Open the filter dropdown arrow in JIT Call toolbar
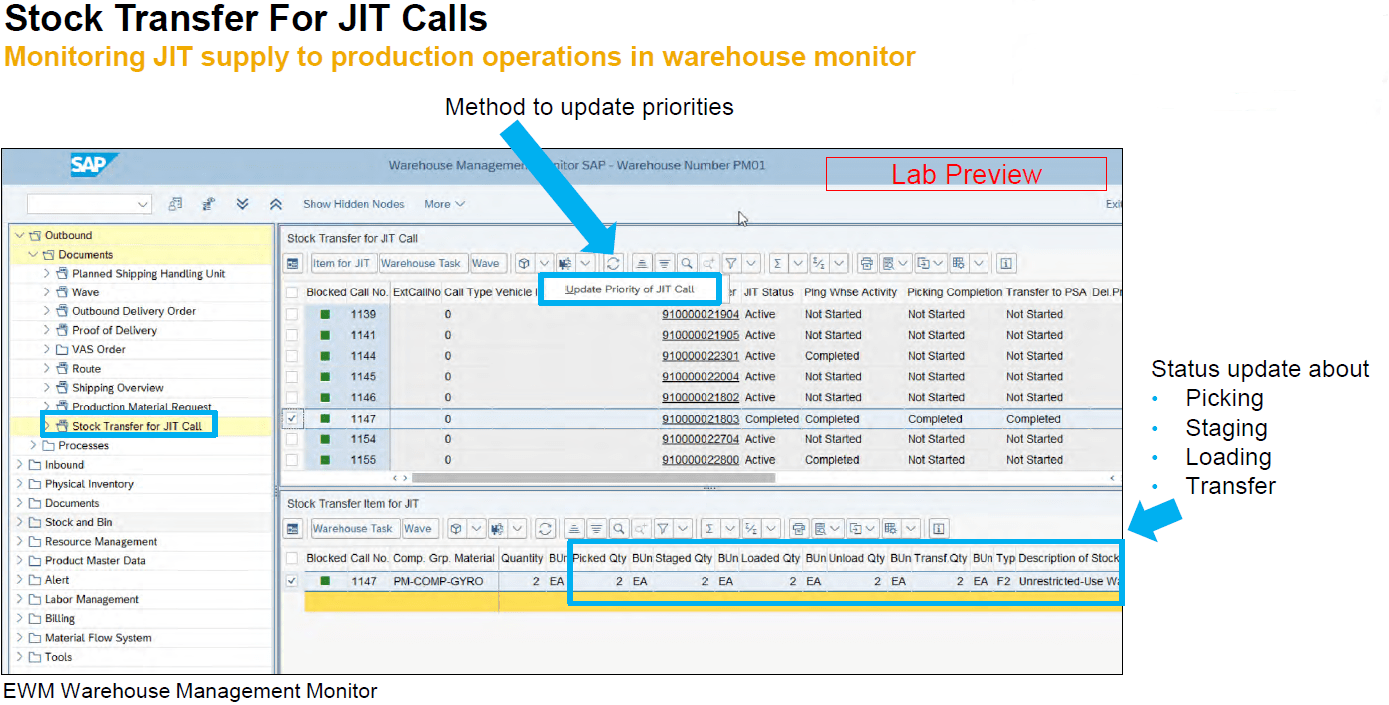 pos(751,263)
